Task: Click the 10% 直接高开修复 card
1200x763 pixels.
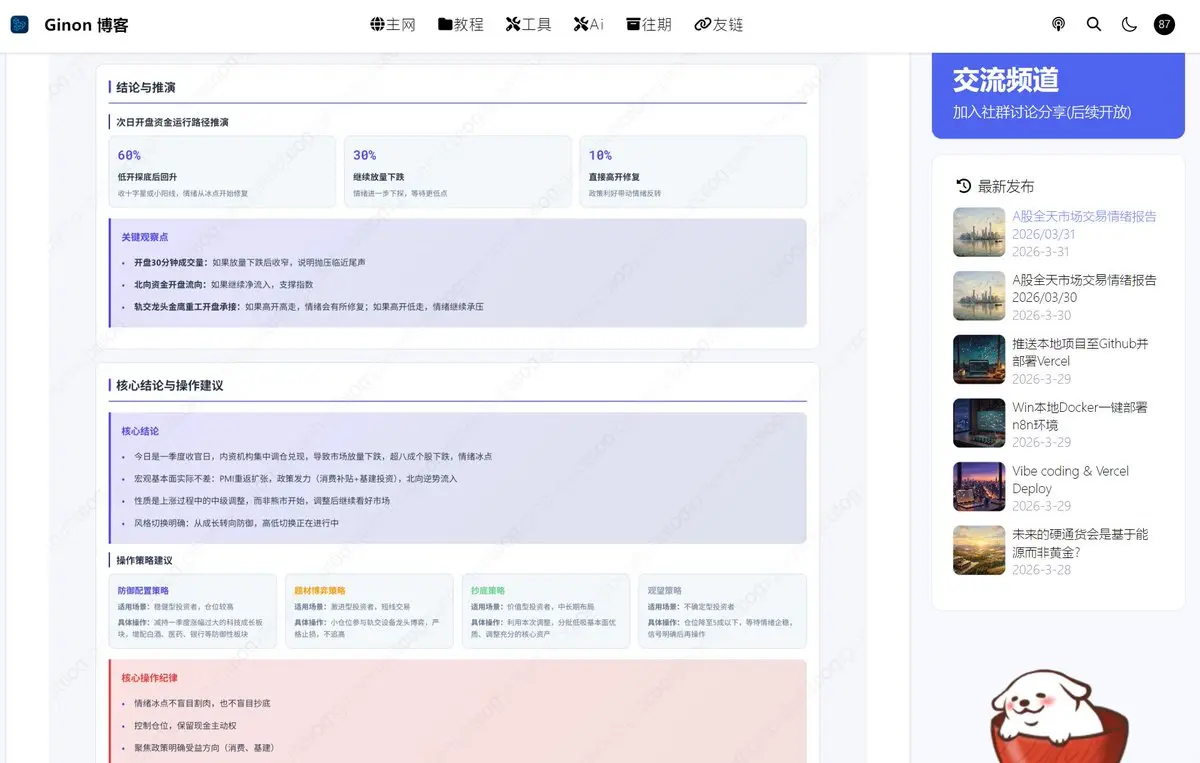Action: [693, 171]
